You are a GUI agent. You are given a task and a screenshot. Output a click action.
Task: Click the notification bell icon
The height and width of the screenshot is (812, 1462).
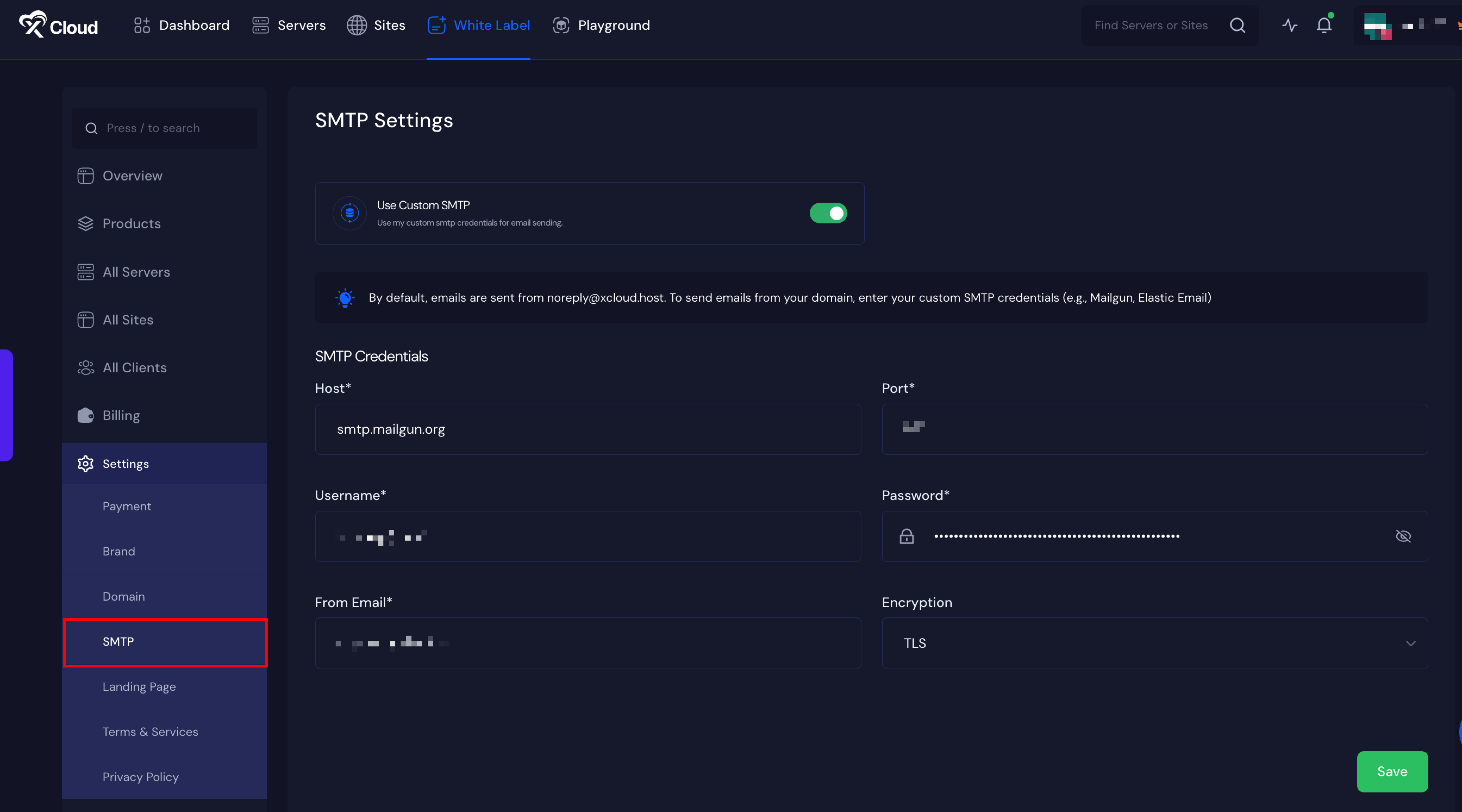tap(1323, 26)
